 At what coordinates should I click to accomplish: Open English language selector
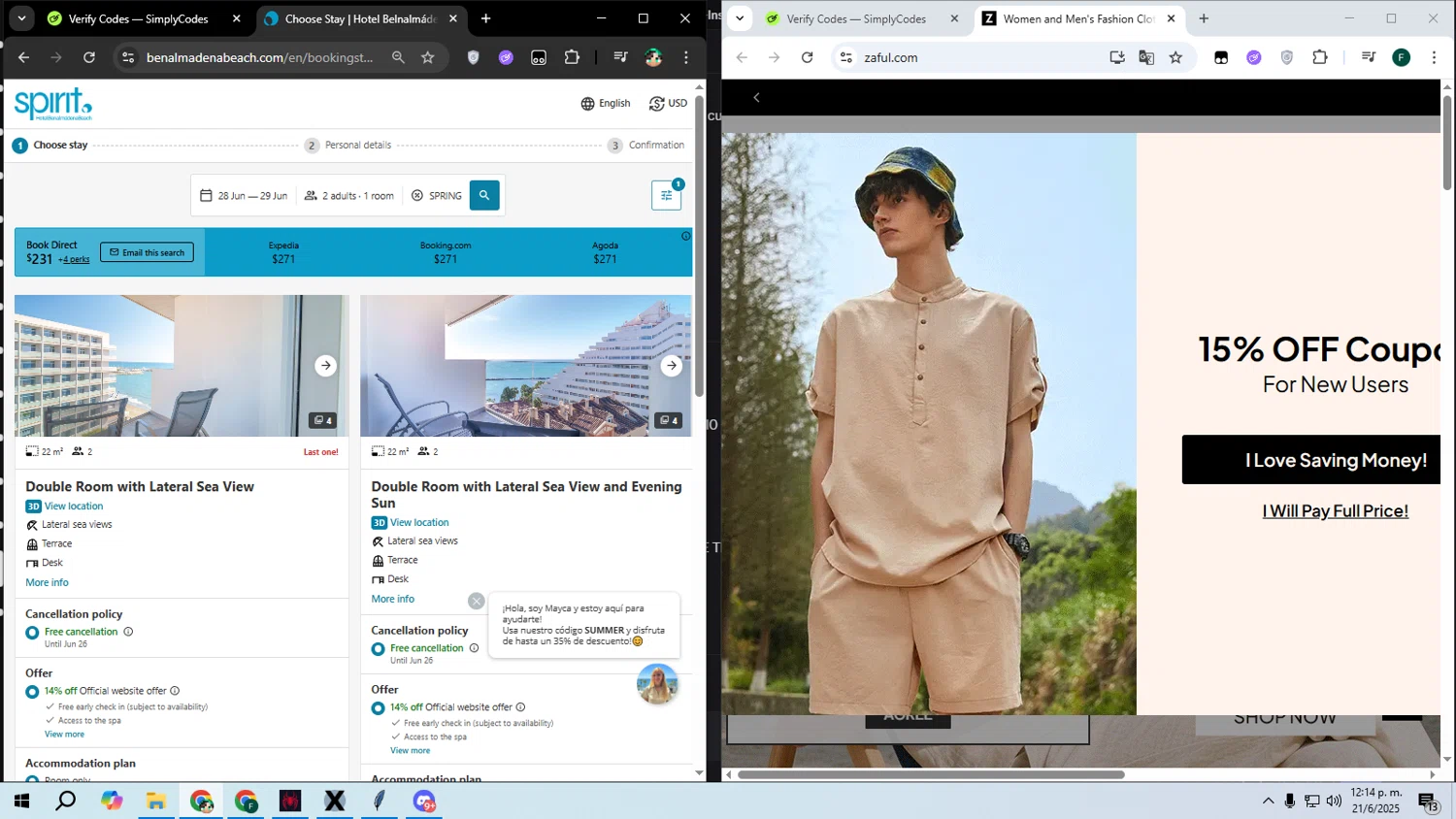[x=605, y=104]
